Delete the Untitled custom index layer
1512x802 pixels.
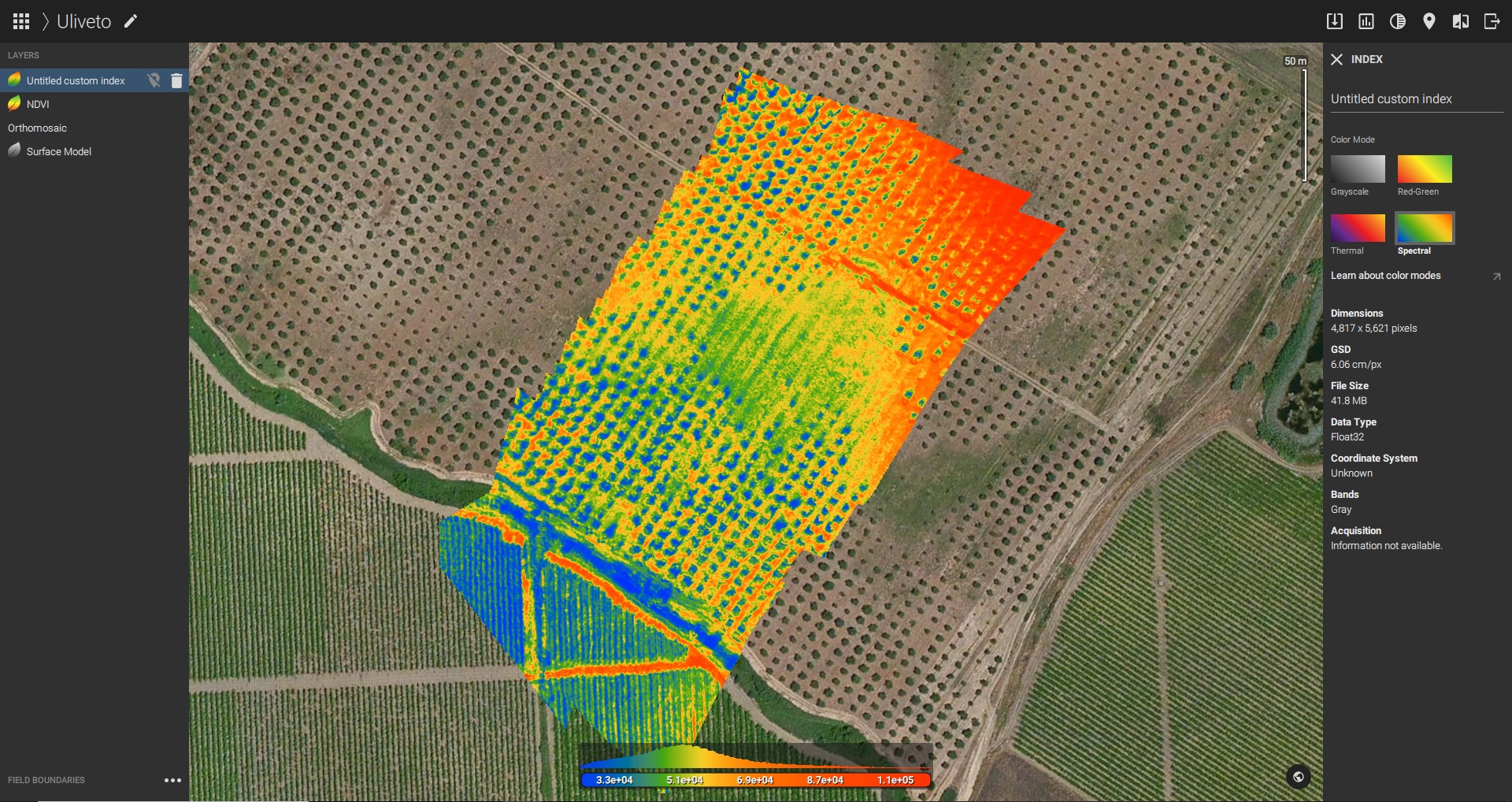point(176,80)
